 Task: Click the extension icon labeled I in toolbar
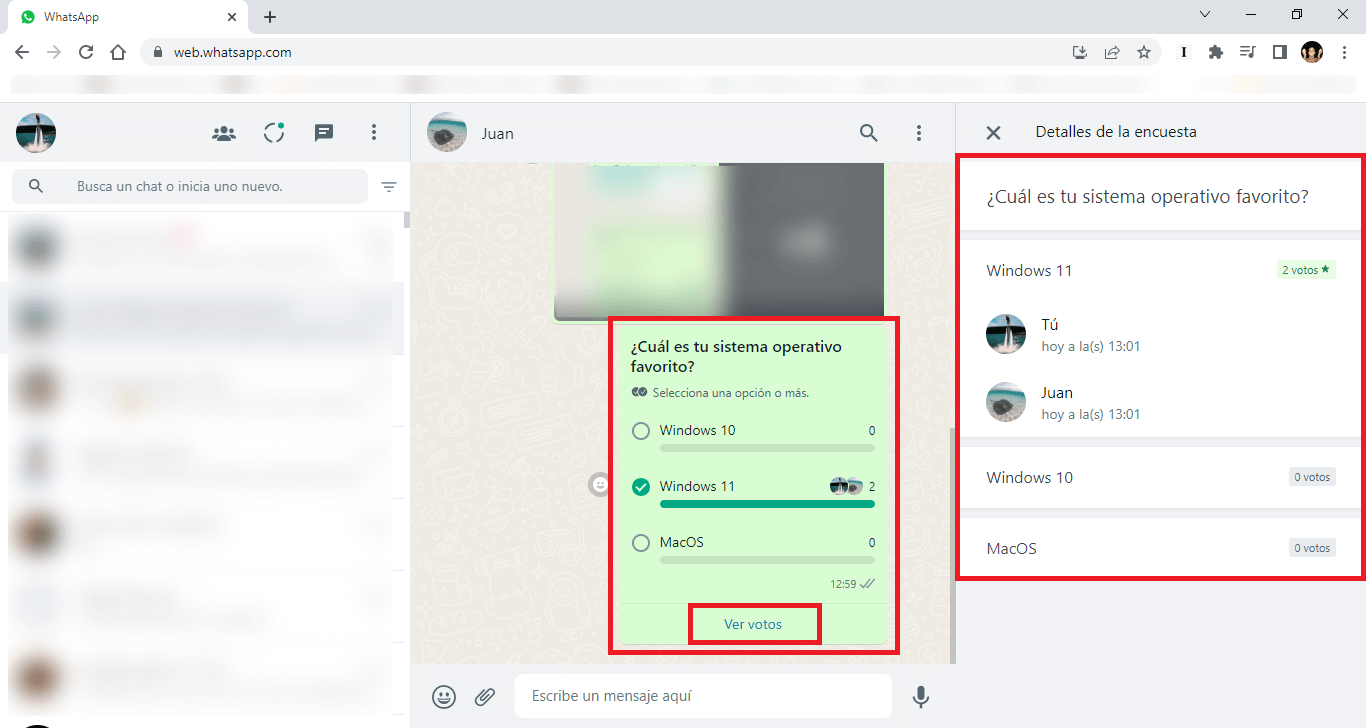pos(1184,53)
